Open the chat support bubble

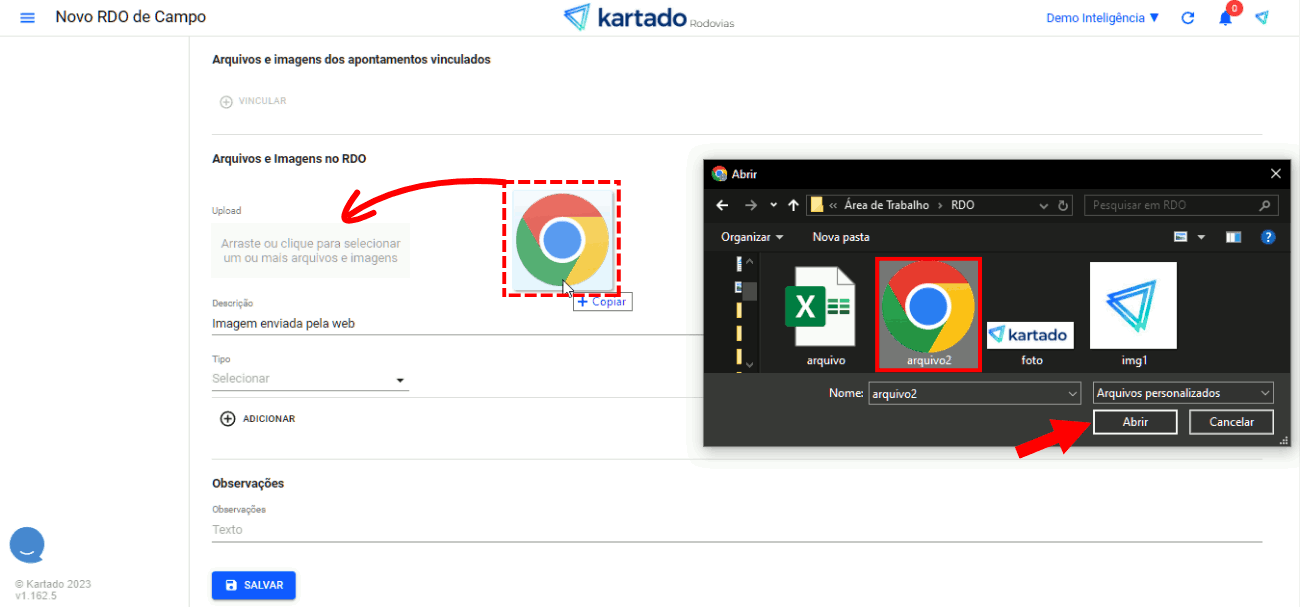click(x=27, y=545)
